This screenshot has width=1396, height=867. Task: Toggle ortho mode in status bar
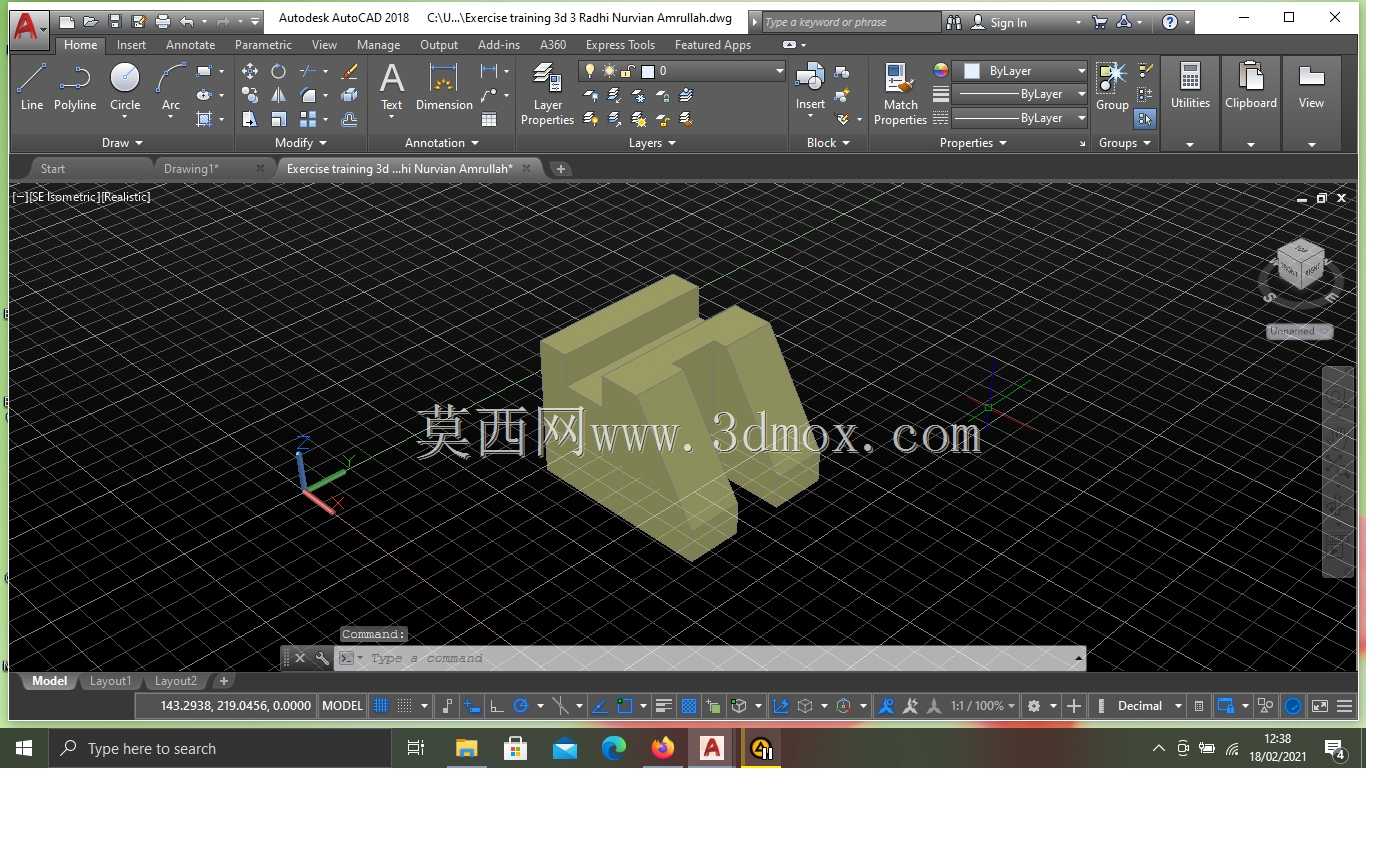click(x=496, y=706)
